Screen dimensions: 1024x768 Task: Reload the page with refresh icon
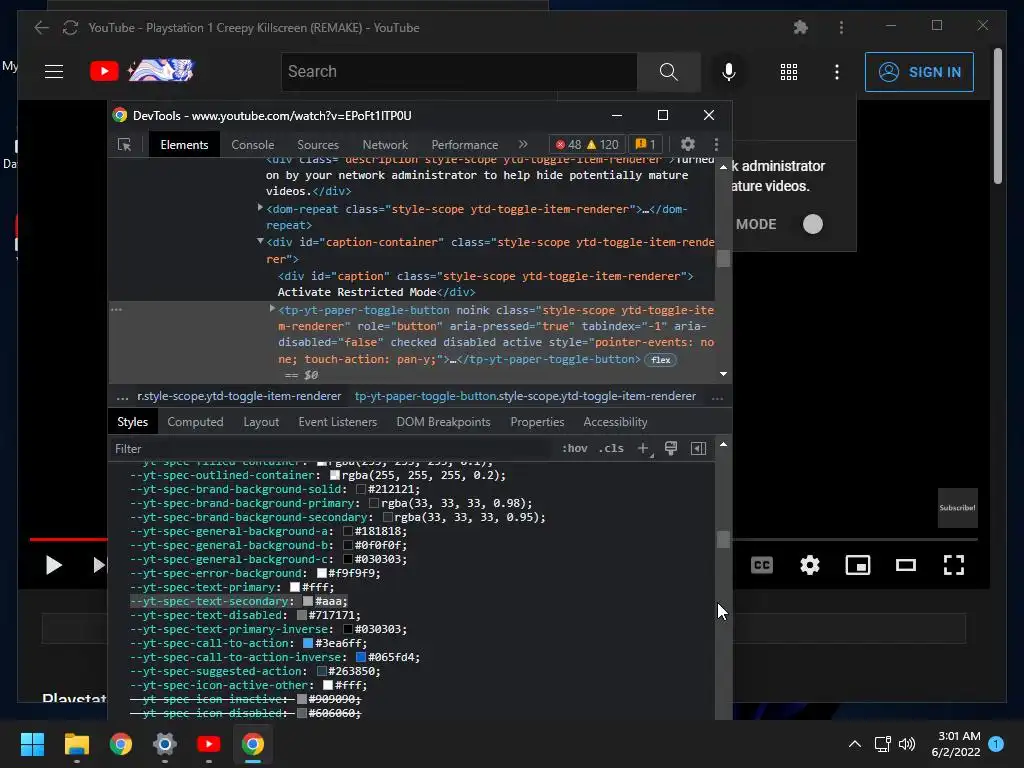70,27
